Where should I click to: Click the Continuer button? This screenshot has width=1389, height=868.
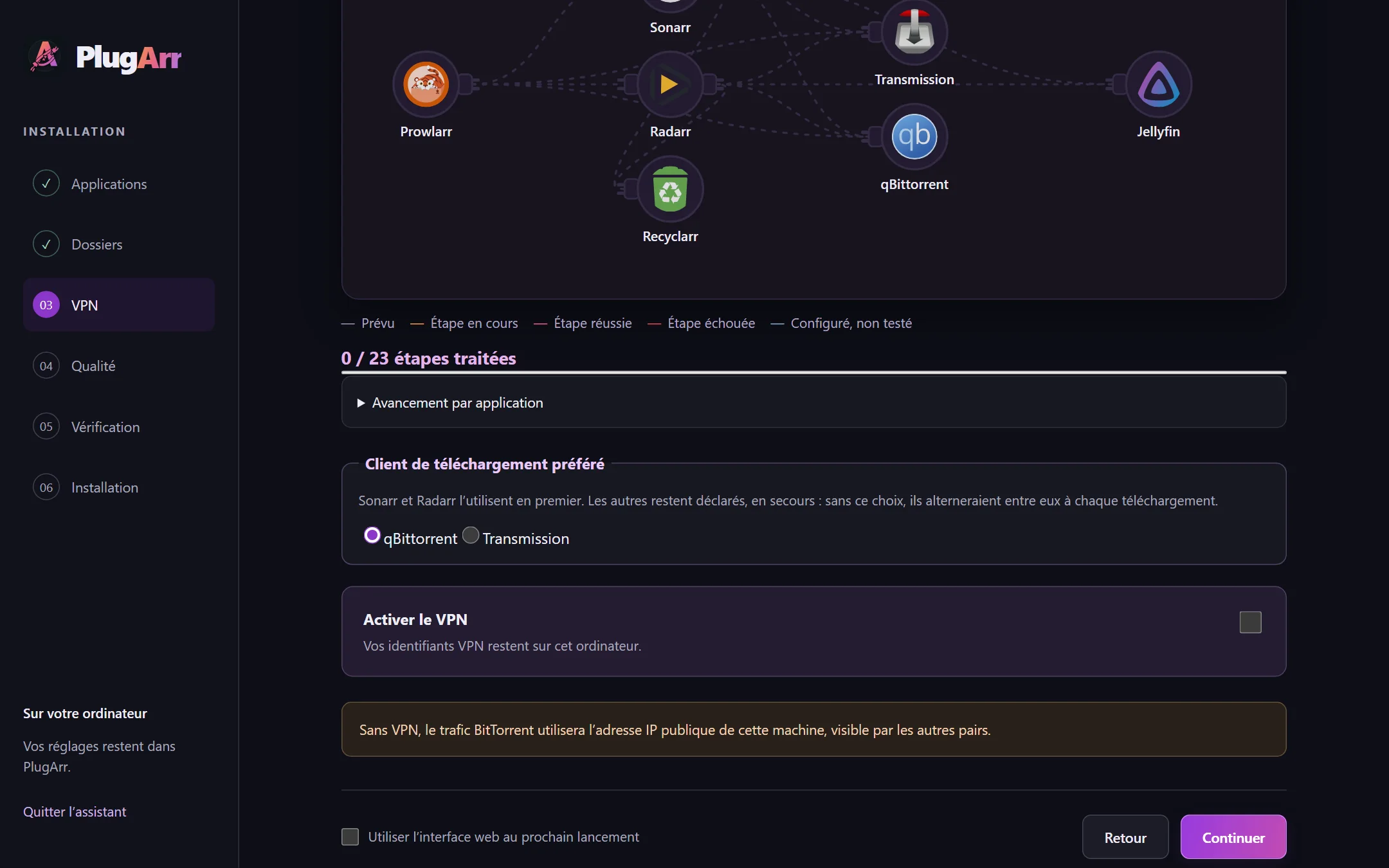click(x=1233, y=837)
